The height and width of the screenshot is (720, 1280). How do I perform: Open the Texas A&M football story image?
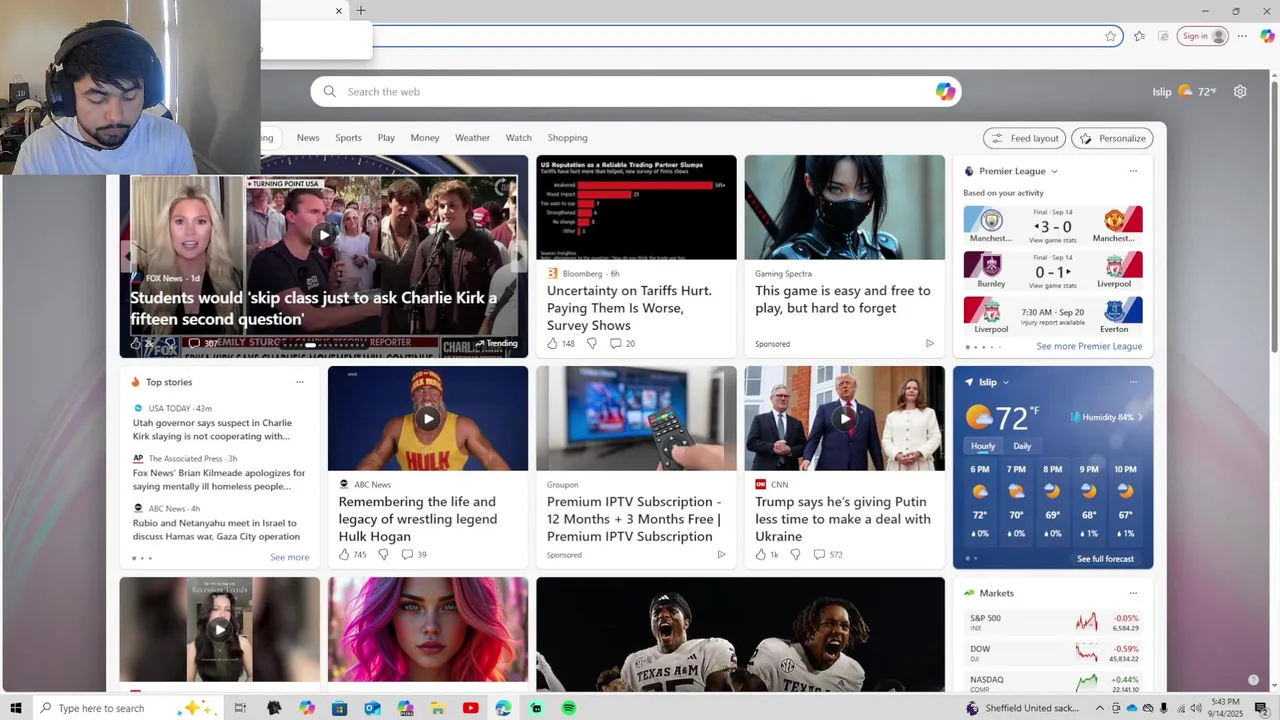pos(740,634)
